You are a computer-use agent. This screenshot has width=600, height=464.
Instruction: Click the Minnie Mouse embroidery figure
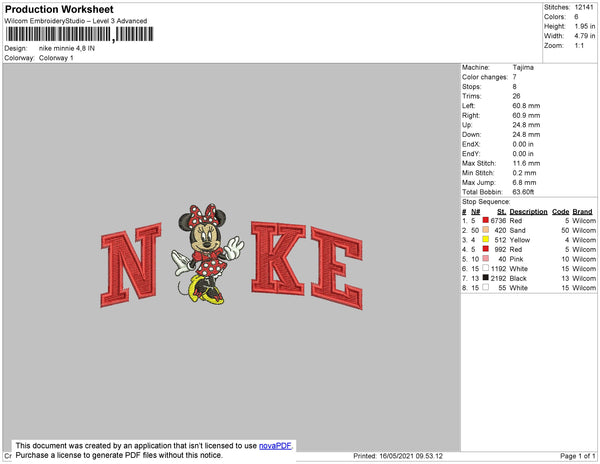point(207,254)
